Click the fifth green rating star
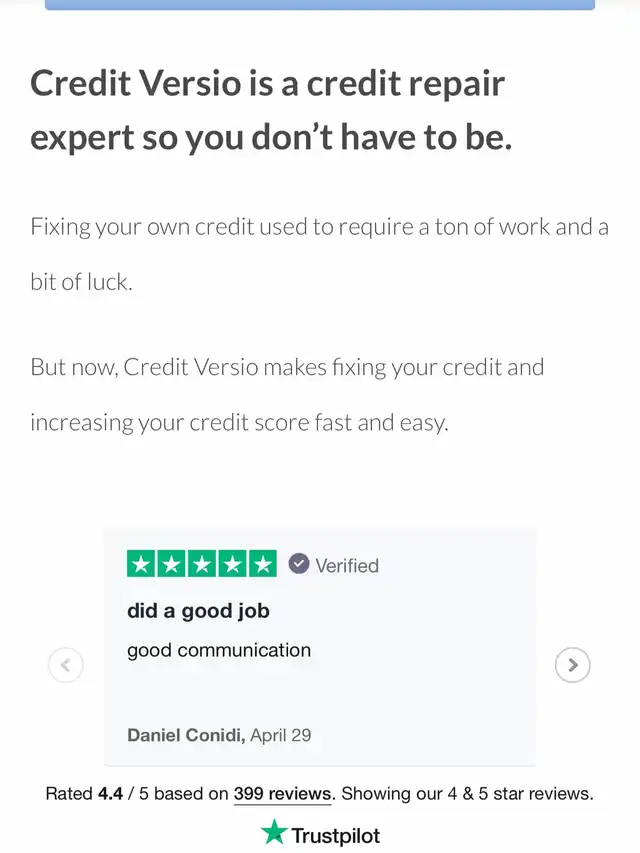Screen dimensions: 640x853 tap(263, 564)
